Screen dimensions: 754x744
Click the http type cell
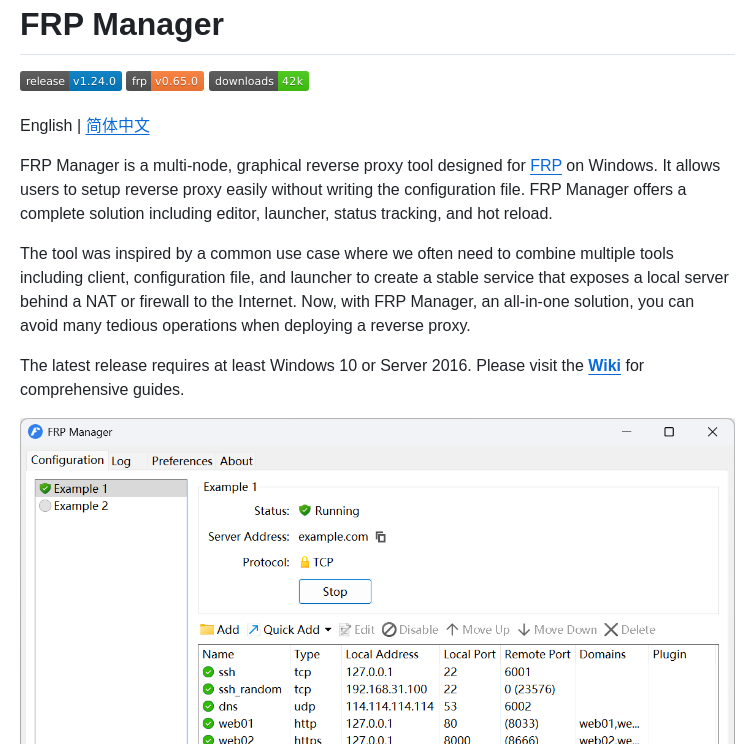[305, 724]
